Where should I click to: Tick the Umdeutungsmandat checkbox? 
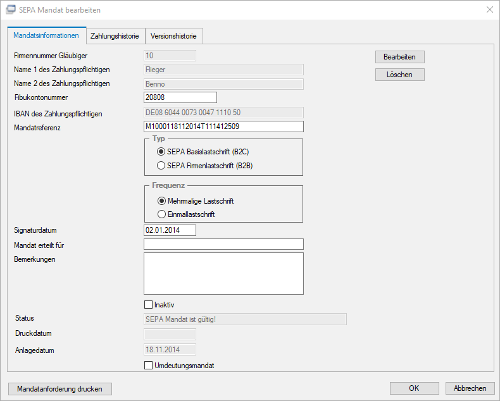tap(148, 365)
